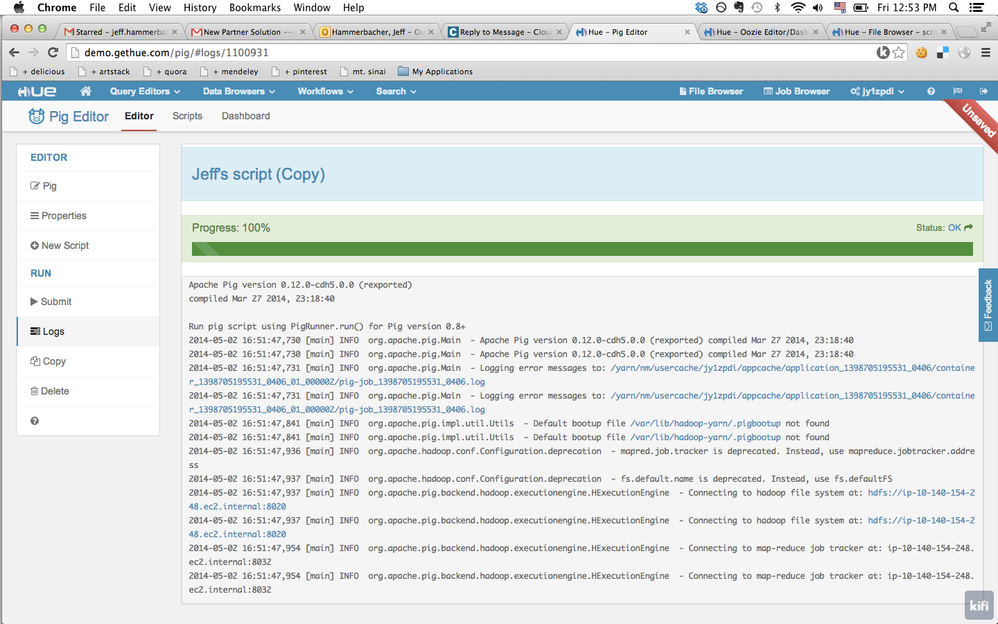Click the sidebar help question icon
The height and width of the screenshot is (624, 998).
(34, 421)
